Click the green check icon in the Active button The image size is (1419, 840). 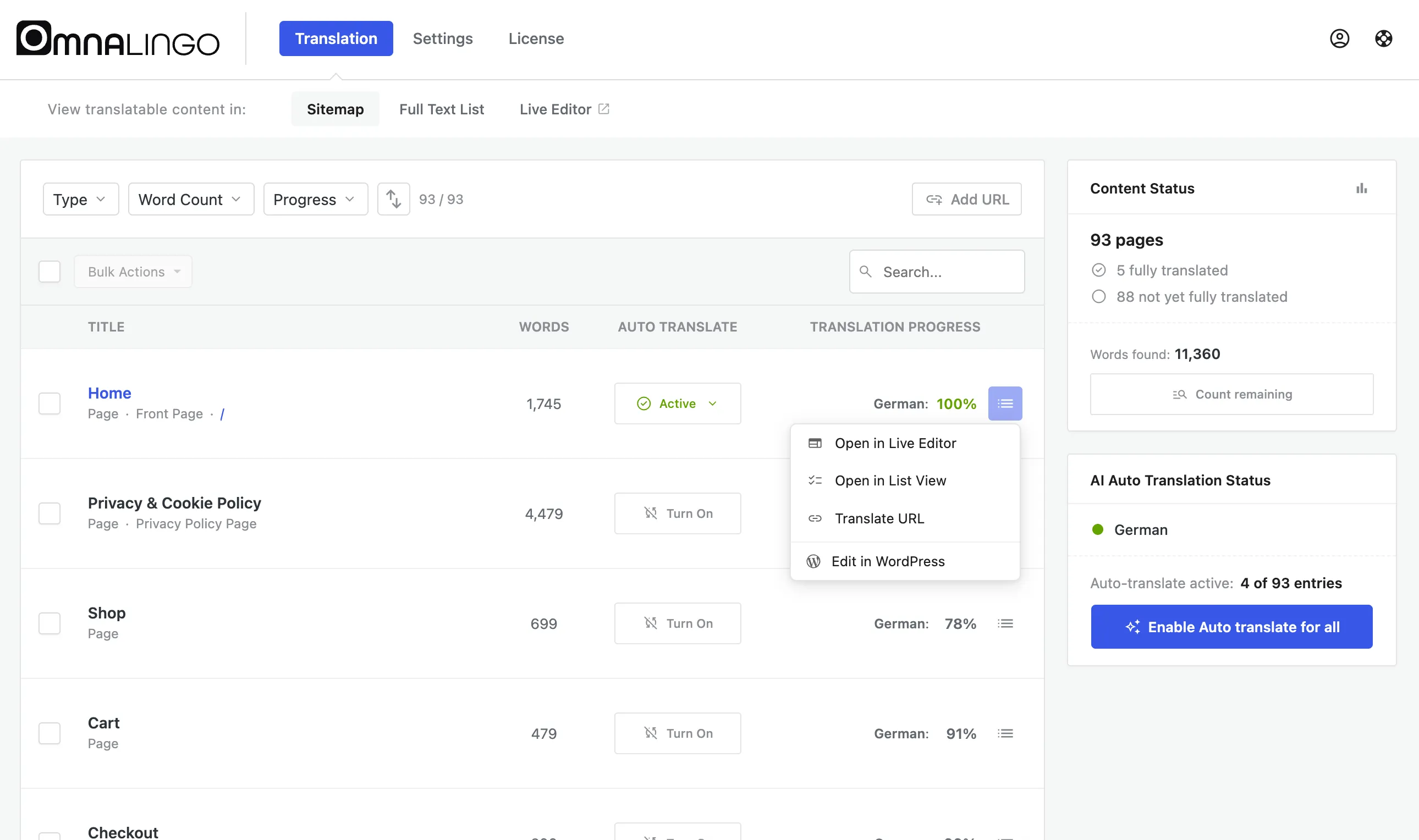tap(644, 404)
